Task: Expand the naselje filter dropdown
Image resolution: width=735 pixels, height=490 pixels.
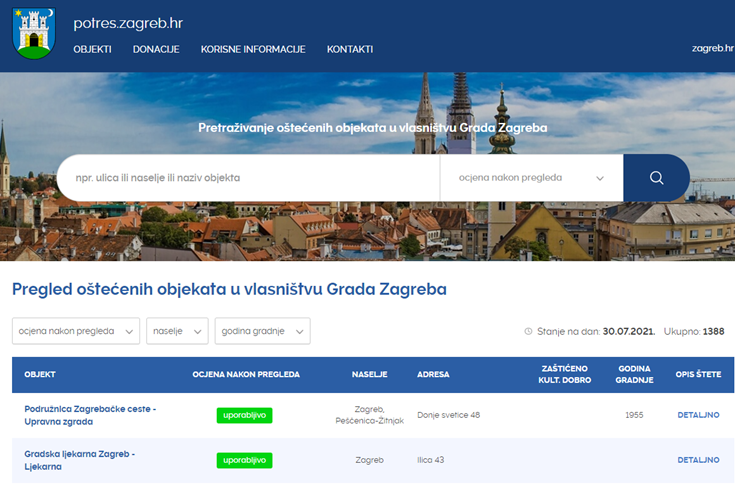Action: (x=177, y=331)
